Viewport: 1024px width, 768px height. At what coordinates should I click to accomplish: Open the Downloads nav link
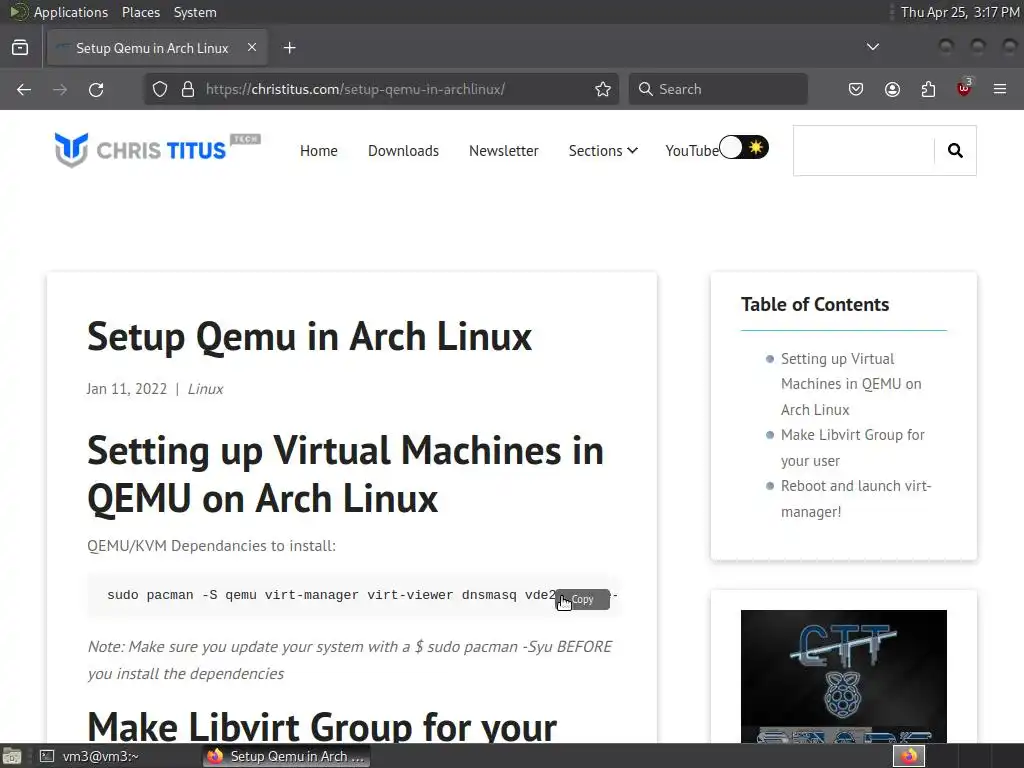coord(404,151)
